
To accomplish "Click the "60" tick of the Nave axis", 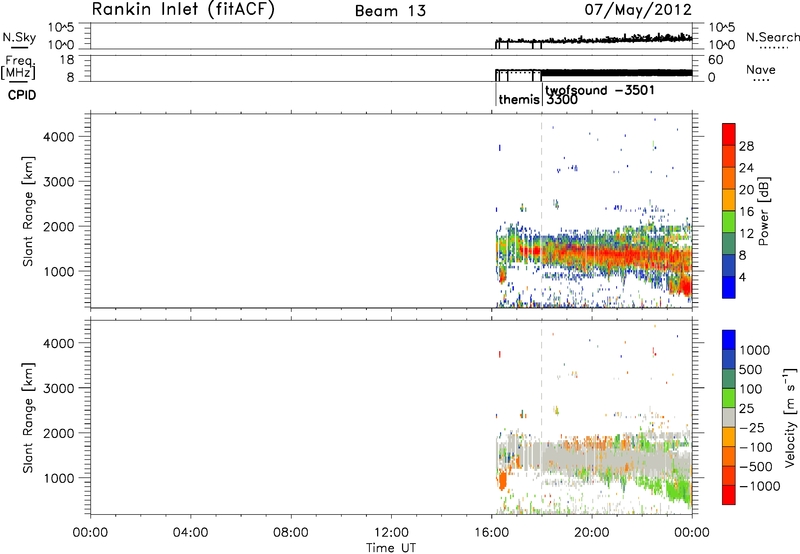I will click(715, 60).
